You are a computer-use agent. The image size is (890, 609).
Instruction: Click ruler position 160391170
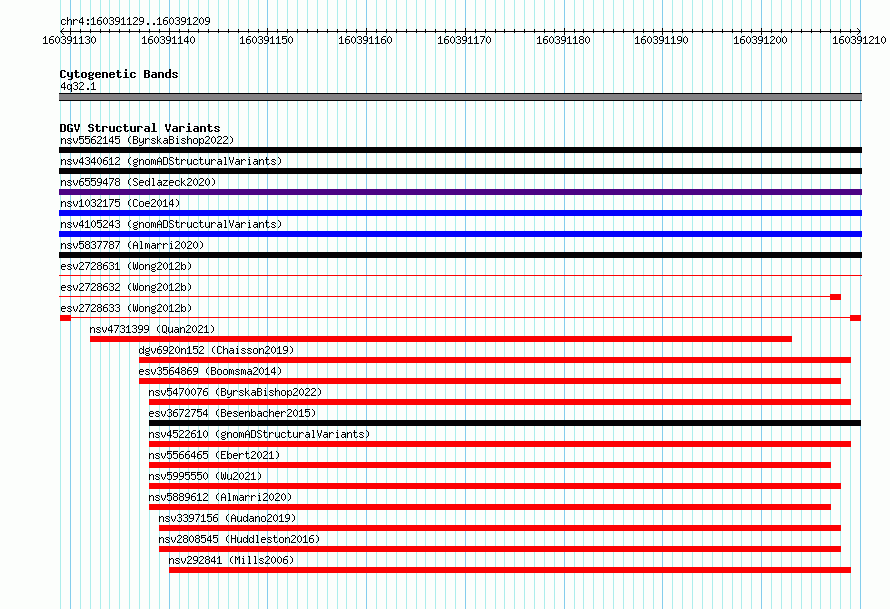464,40
